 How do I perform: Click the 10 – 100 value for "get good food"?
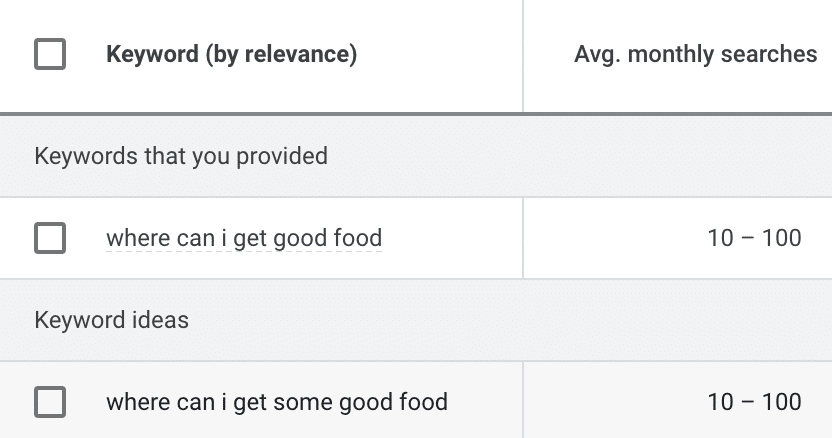pyautogui.click(x=754, y=238)
